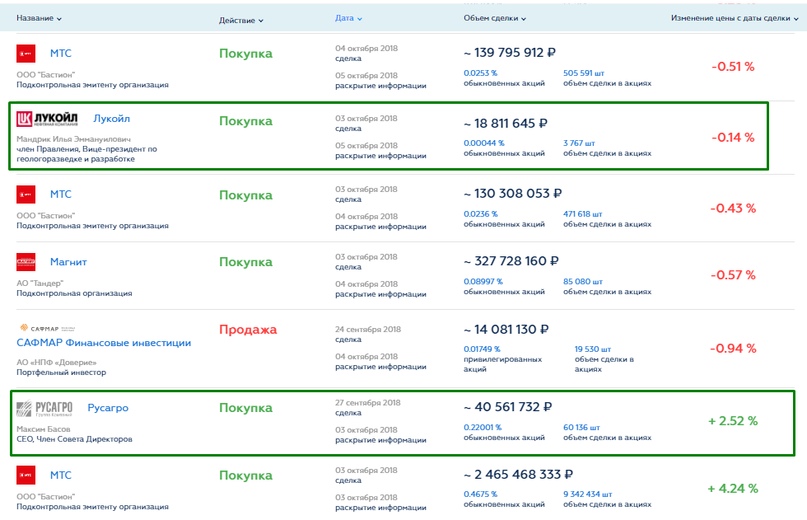Click share count 19 530 шт
The image size is (807, 520).
[x=593, y=349]
